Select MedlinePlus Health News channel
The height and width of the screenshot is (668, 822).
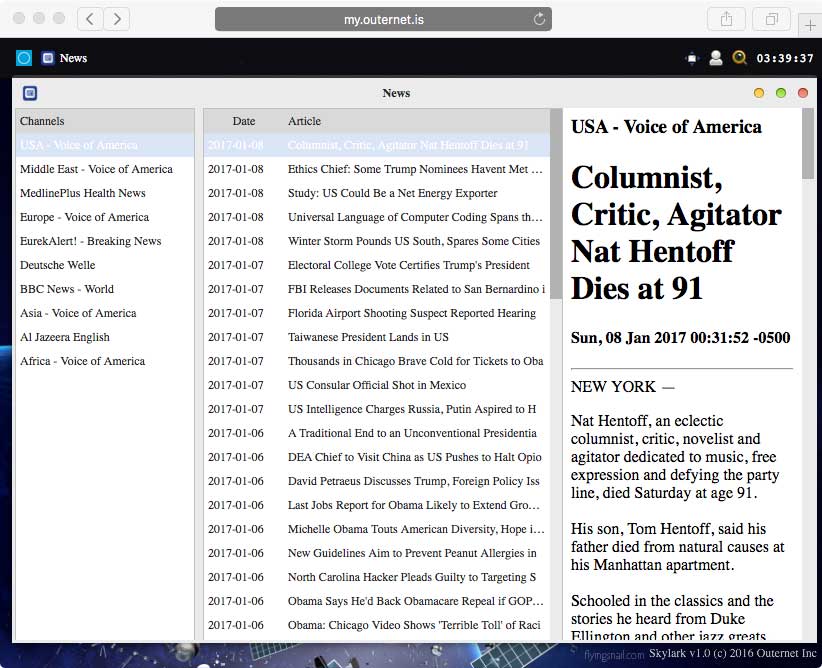point(105,193)
